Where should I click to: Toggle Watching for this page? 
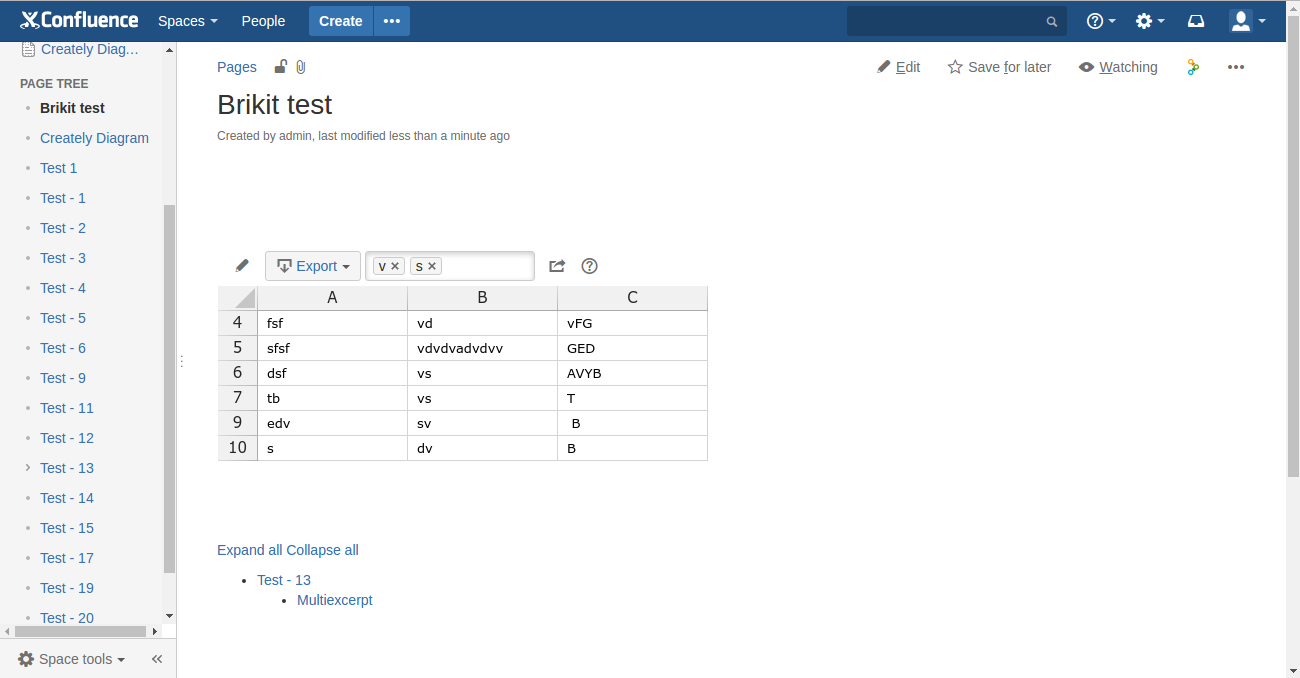click(x=1117, y=67)
